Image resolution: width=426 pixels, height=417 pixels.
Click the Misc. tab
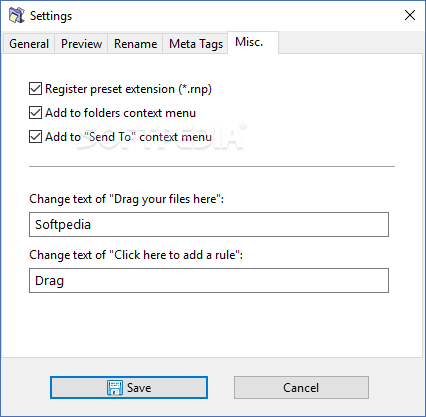coord(253,42)
